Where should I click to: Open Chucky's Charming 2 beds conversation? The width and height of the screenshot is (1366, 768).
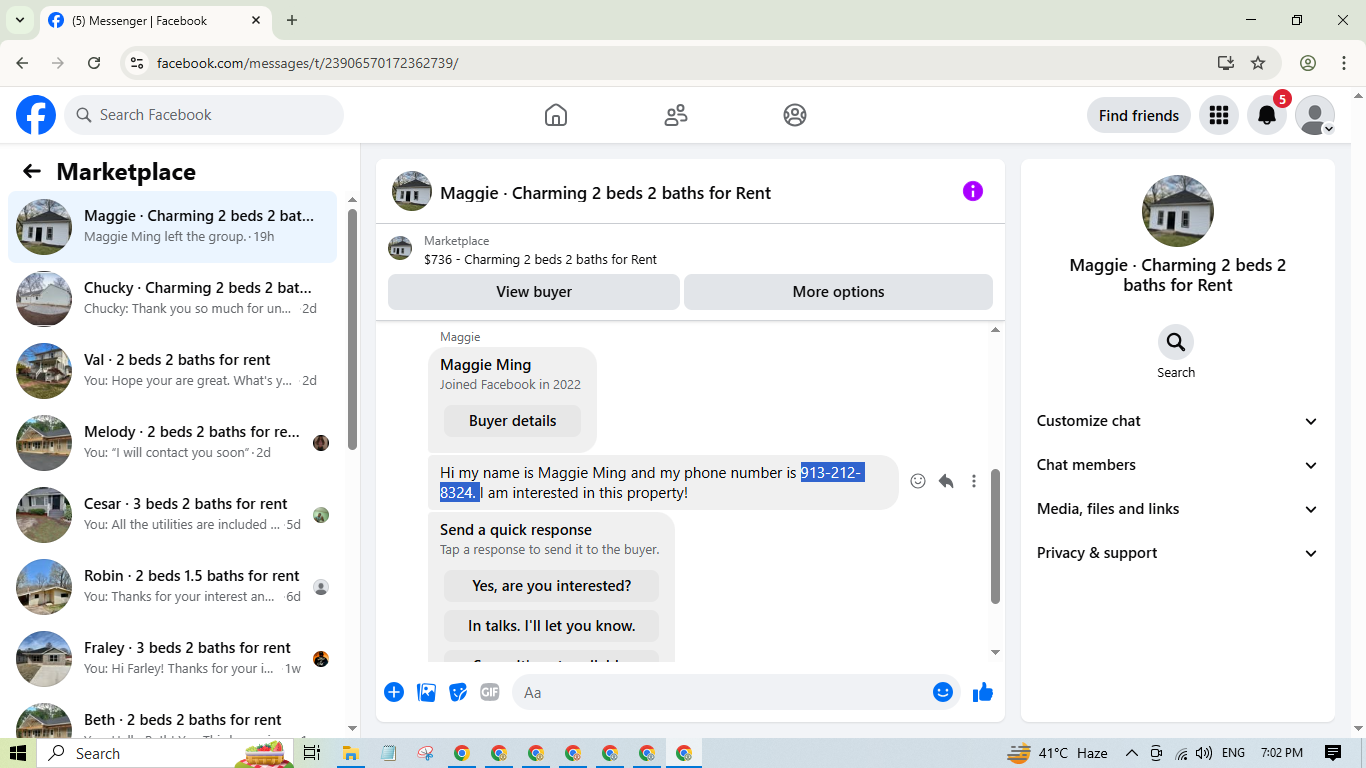173,299
